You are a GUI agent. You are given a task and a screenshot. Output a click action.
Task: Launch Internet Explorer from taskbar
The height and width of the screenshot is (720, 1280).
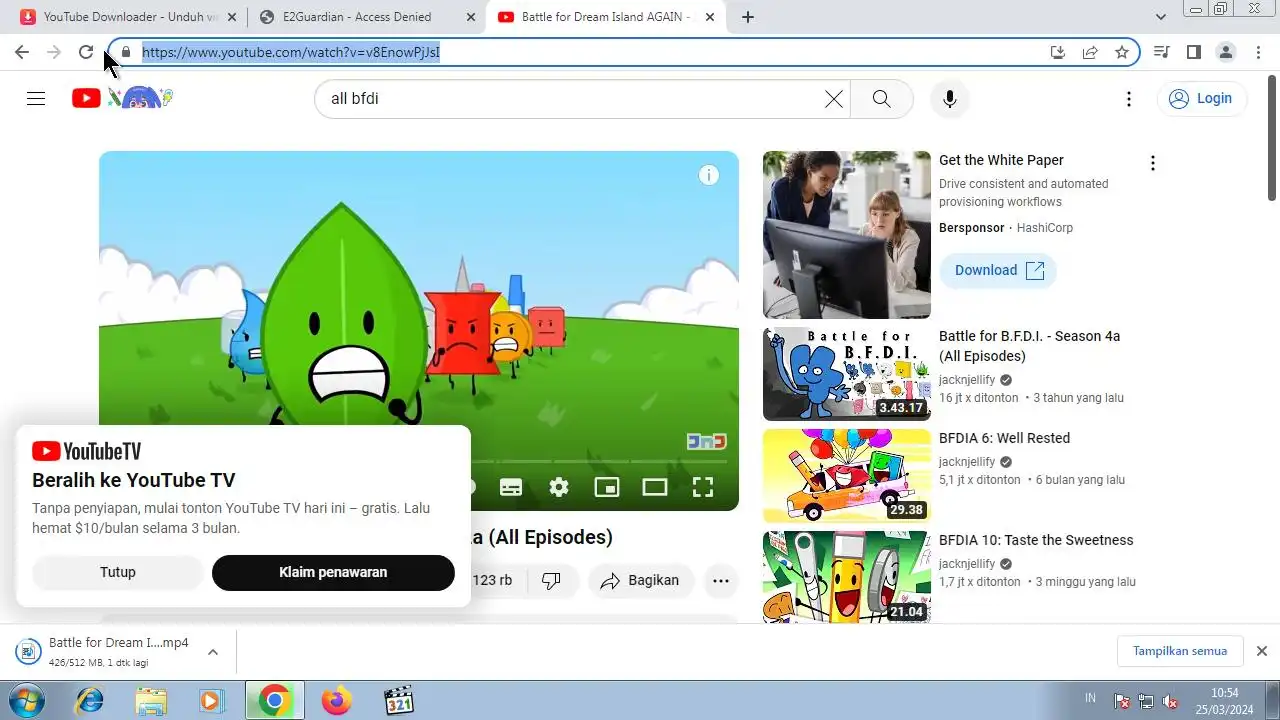(x=89, y=701)
